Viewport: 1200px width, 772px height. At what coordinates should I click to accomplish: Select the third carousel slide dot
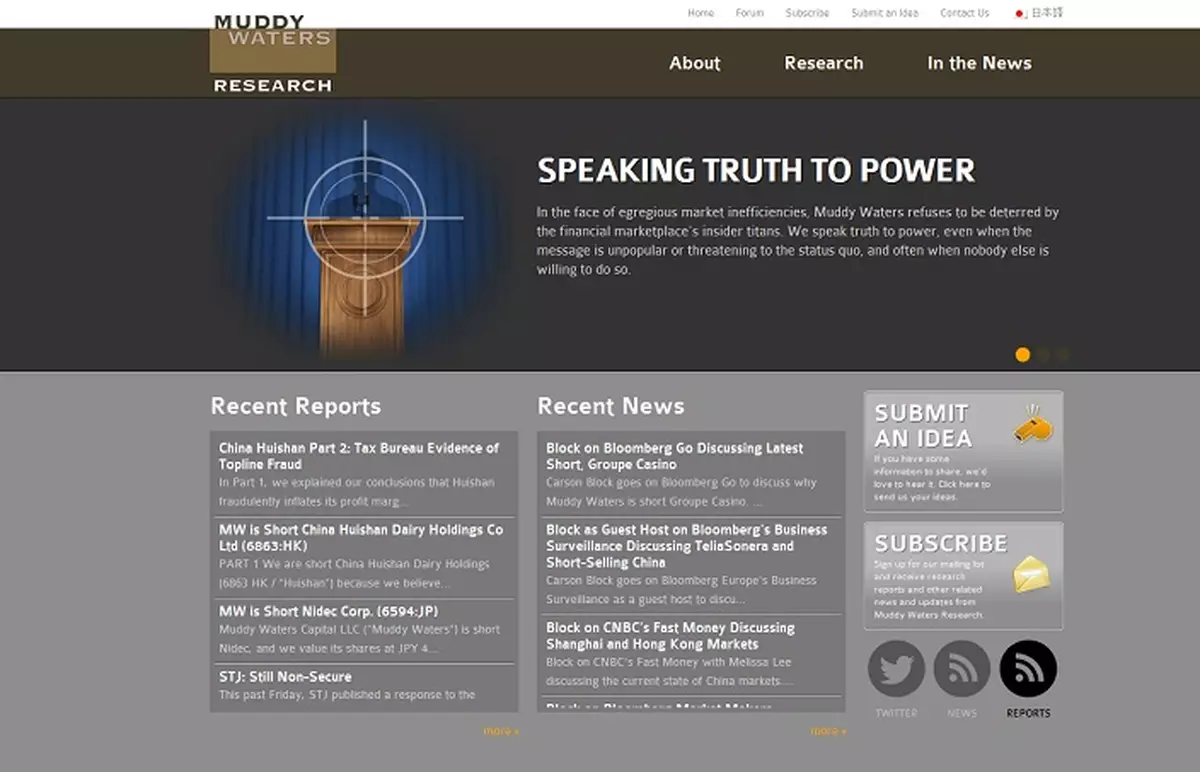1062,354
